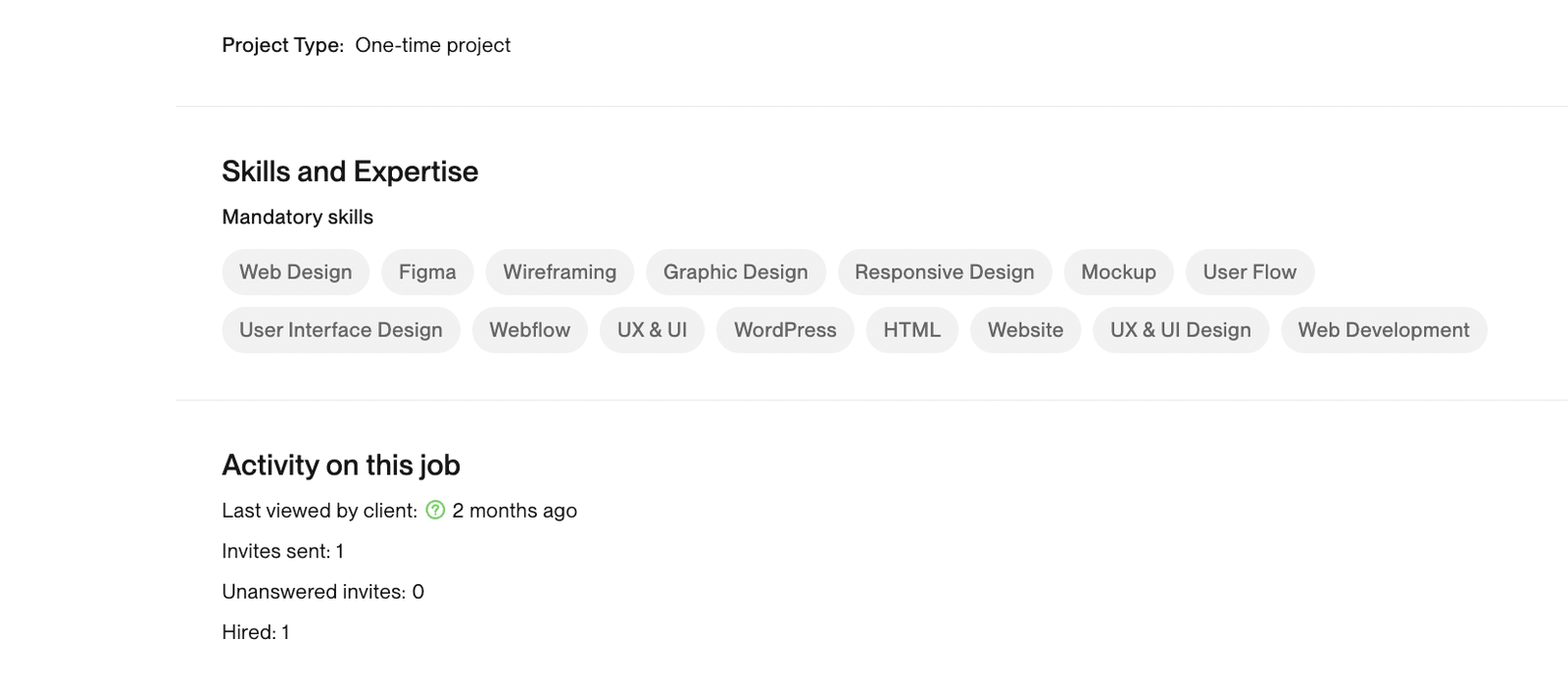Open the User Flow skill tag
This screenshot has width=1568, height=691.
1249,271
